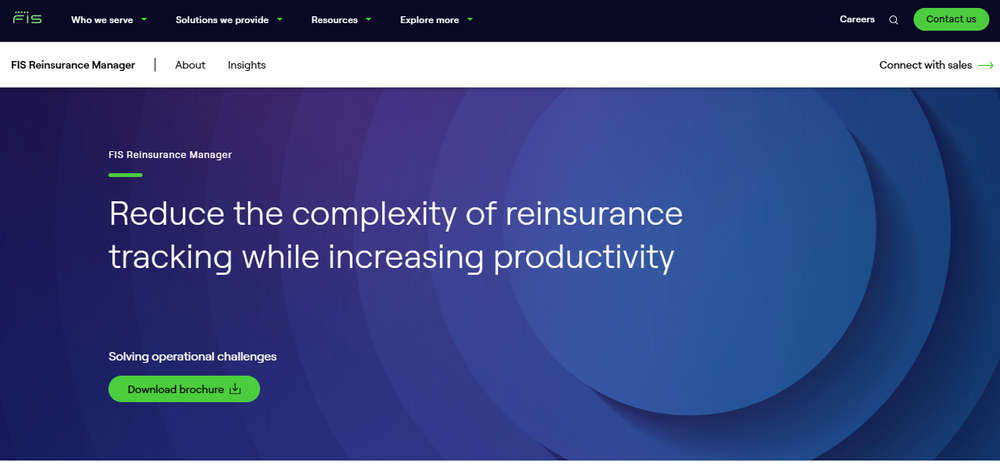Click the text Solving operational challenges
The width and height of the screenshot is (1000, 470).
[x=193, y=356]
